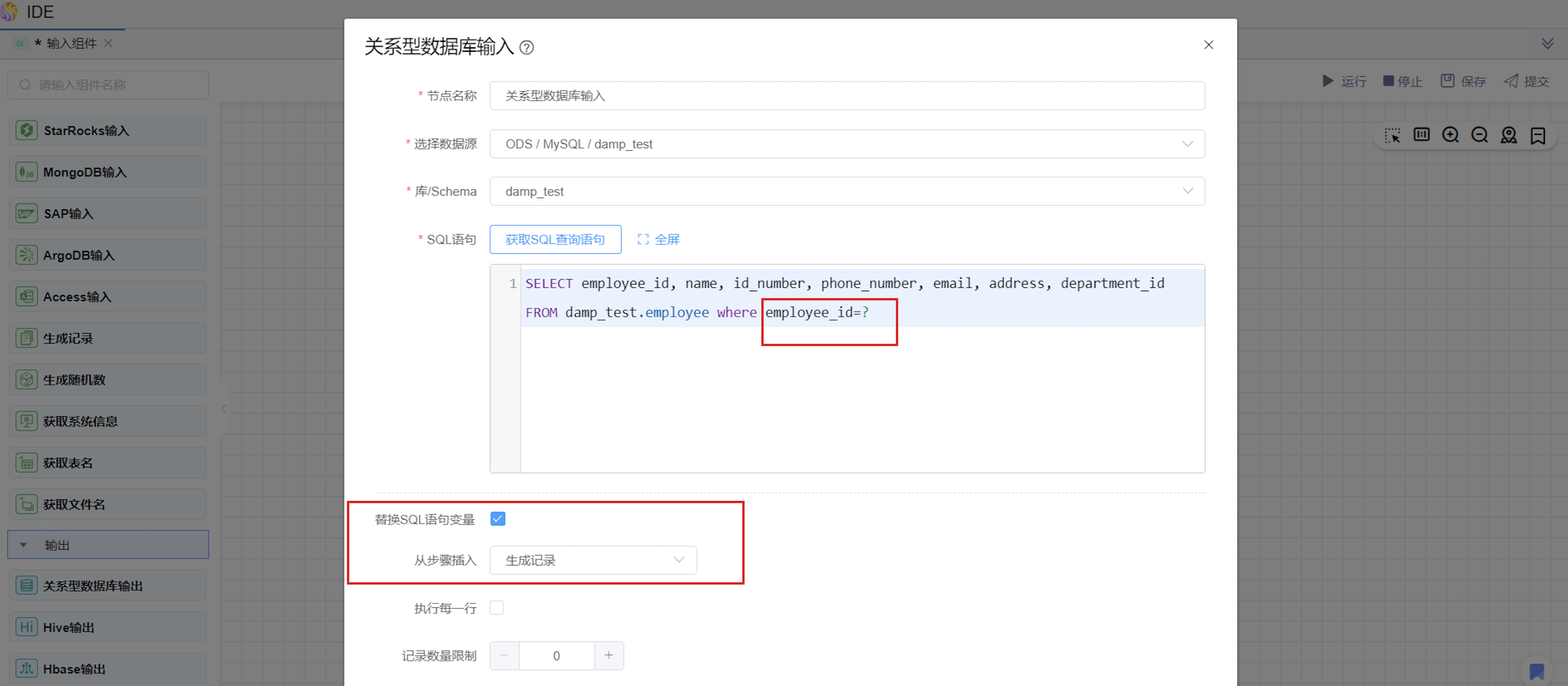Click the 获取SQL查询语句 button

click(x=555, y=239)
